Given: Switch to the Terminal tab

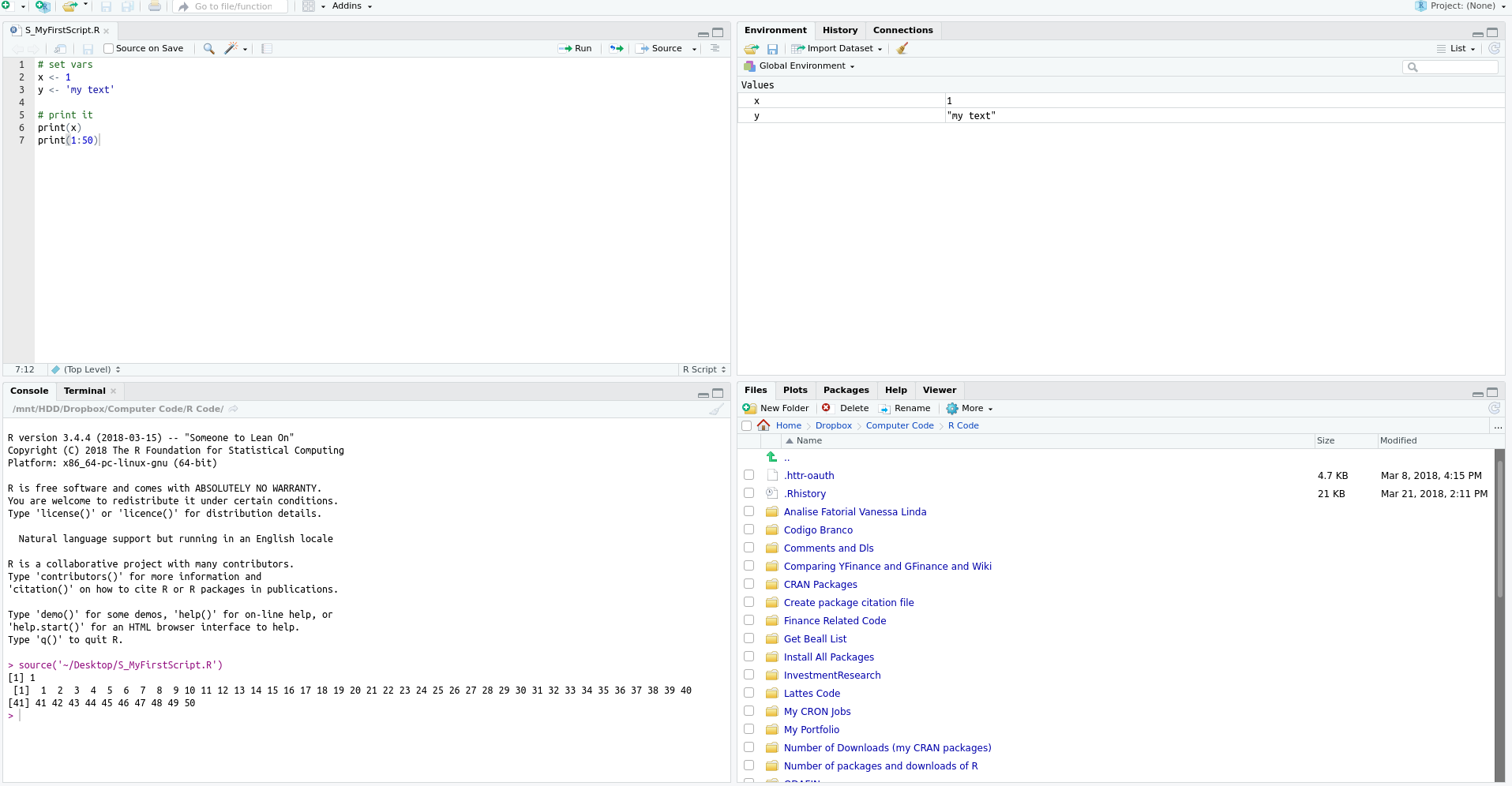Looking at the screenshot, I should [x=84, y=391].
